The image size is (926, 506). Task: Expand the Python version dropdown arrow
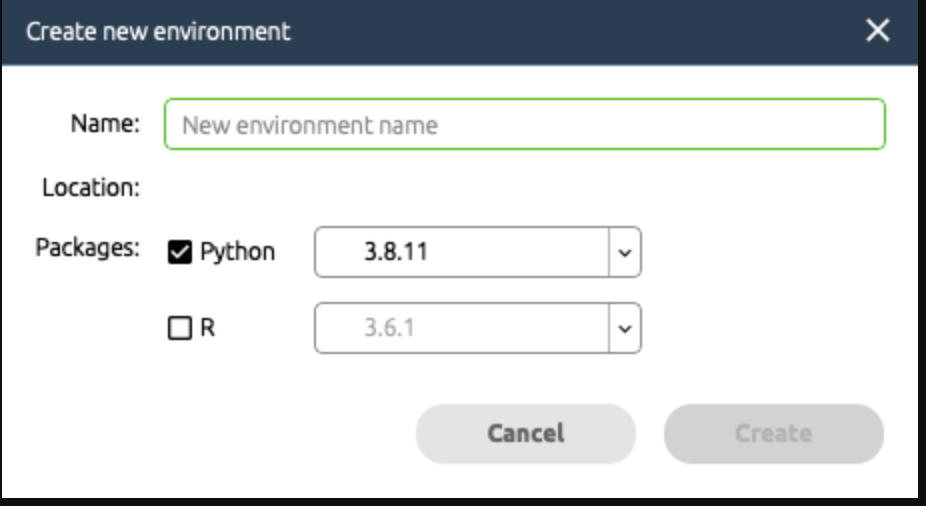[625, 252]
